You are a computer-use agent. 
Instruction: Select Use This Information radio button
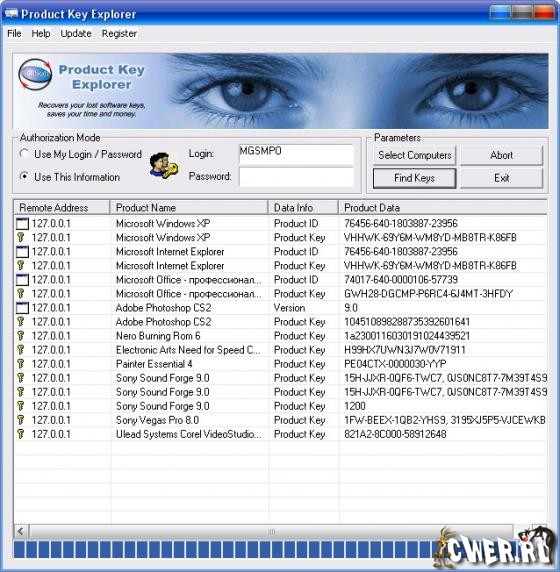coord(24,177)
